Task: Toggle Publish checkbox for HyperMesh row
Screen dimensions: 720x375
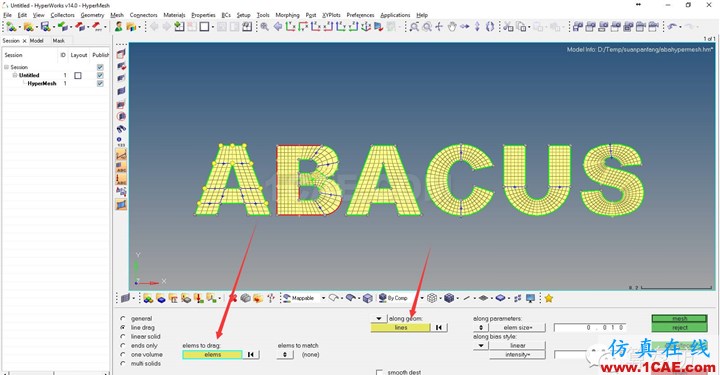Action: click(100, 84)
